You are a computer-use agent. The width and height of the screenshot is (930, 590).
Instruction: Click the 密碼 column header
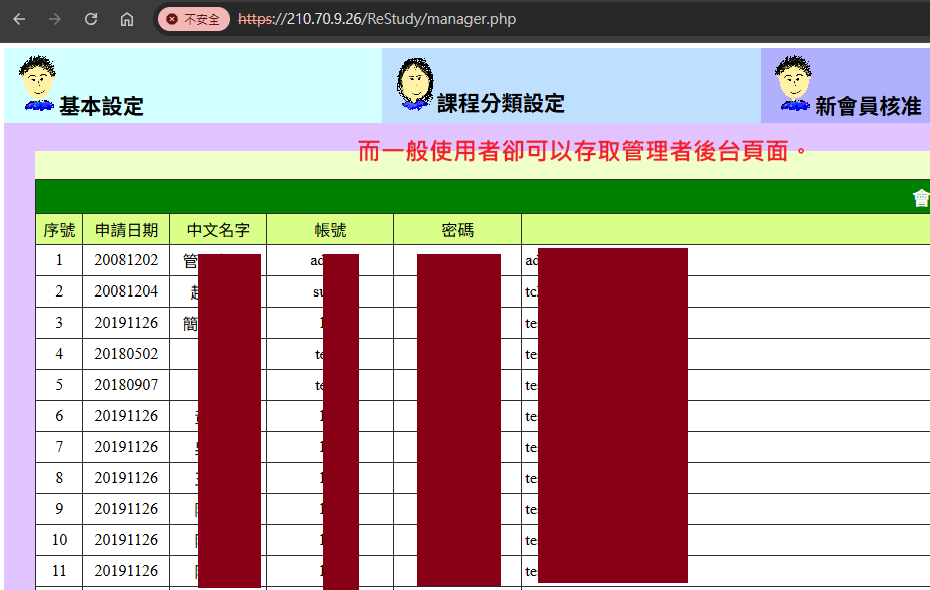pyautogui.click(x=458, y=230)
